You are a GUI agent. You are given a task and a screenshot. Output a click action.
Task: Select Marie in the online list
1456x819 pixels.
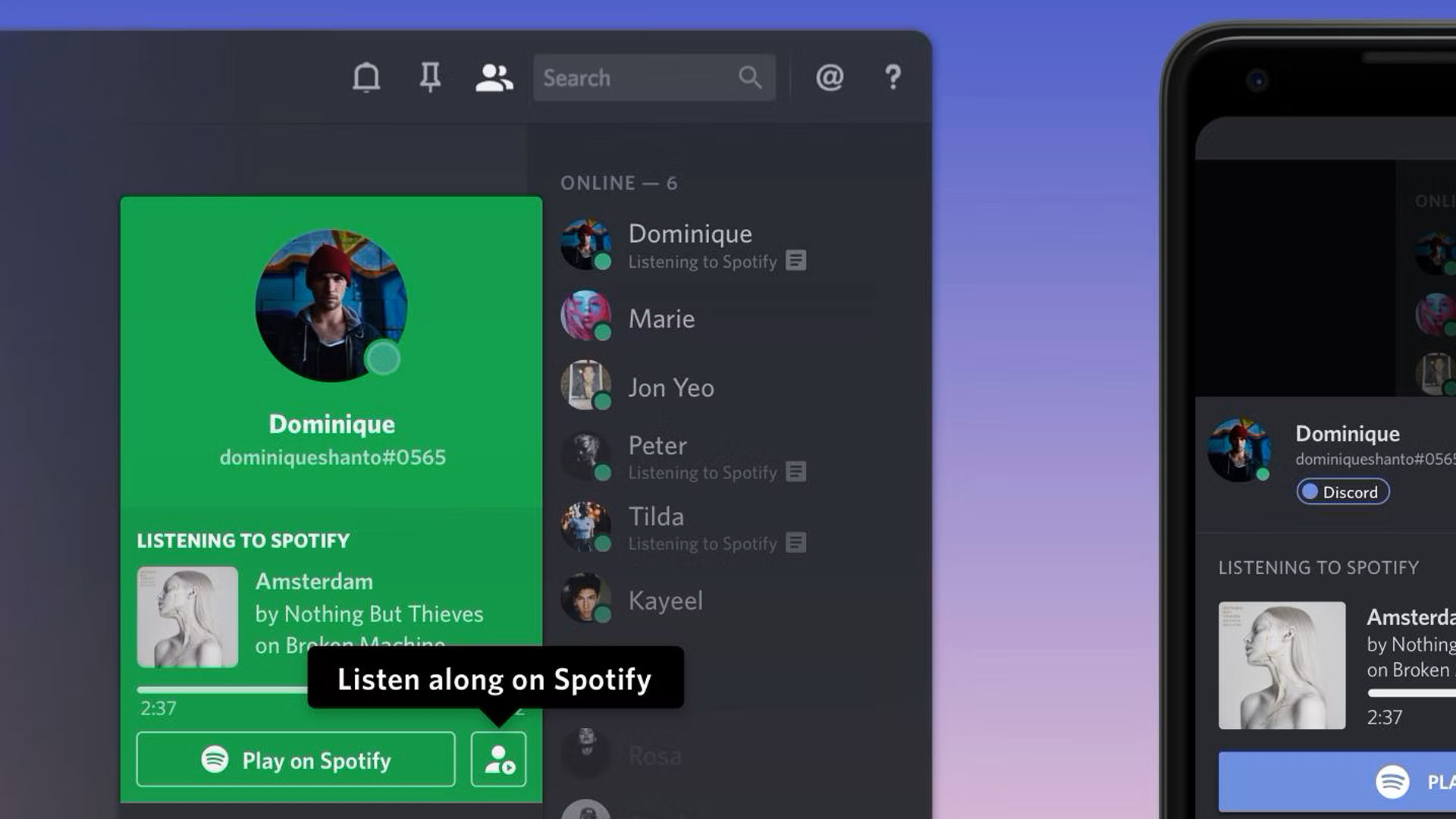[661, 318]
